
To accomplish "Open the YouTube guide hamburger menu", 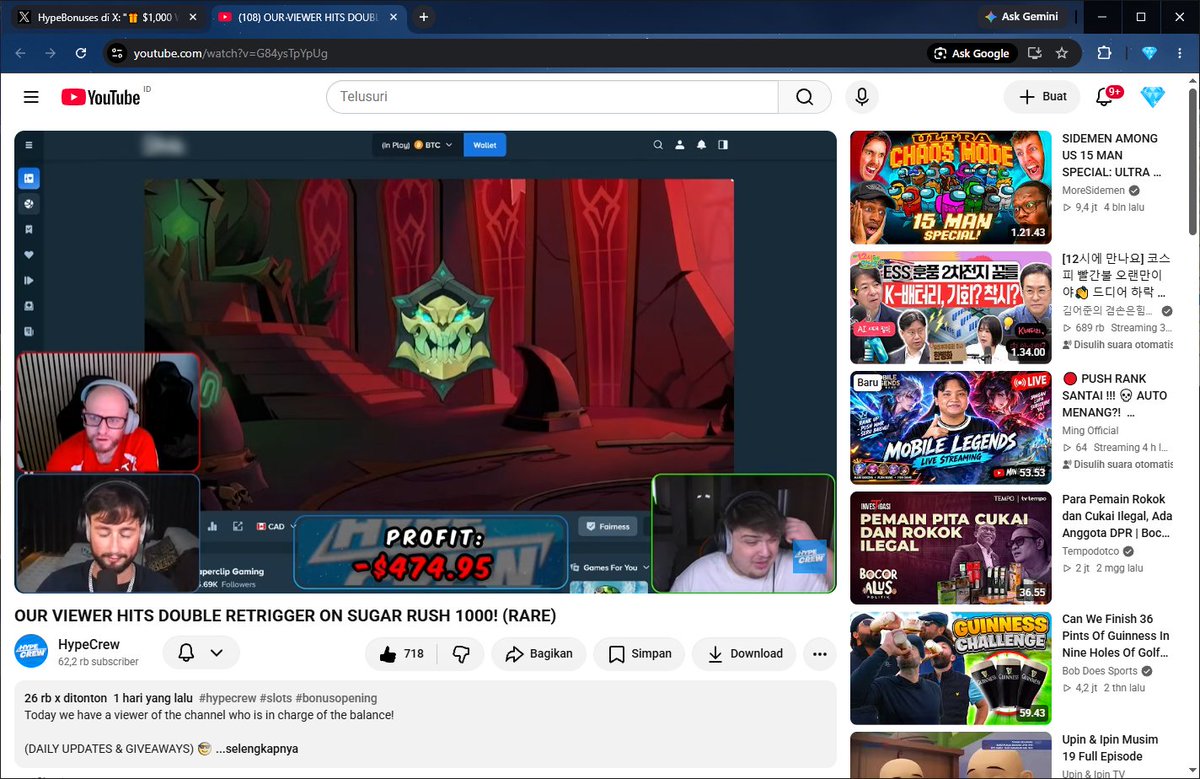I will (x=31, y=97).
